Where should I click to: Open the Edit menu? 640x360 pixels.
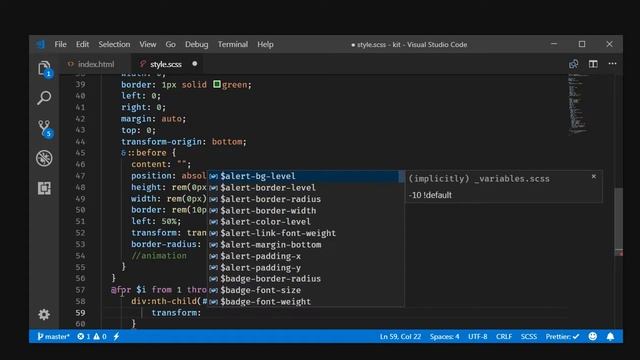(82, 44)
